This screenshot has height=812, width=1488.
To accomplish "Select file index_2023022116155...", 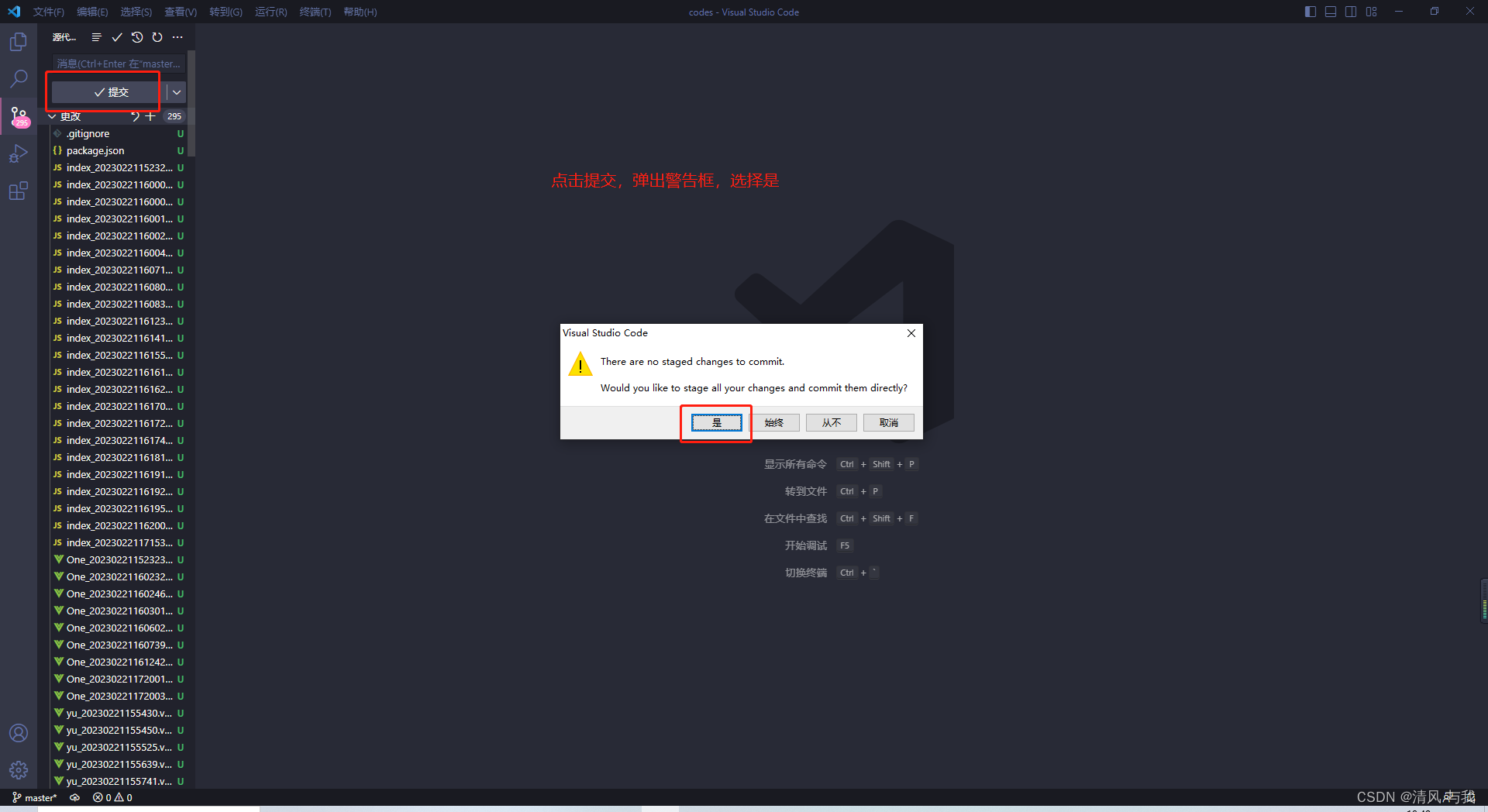I will tap(116, 355).
